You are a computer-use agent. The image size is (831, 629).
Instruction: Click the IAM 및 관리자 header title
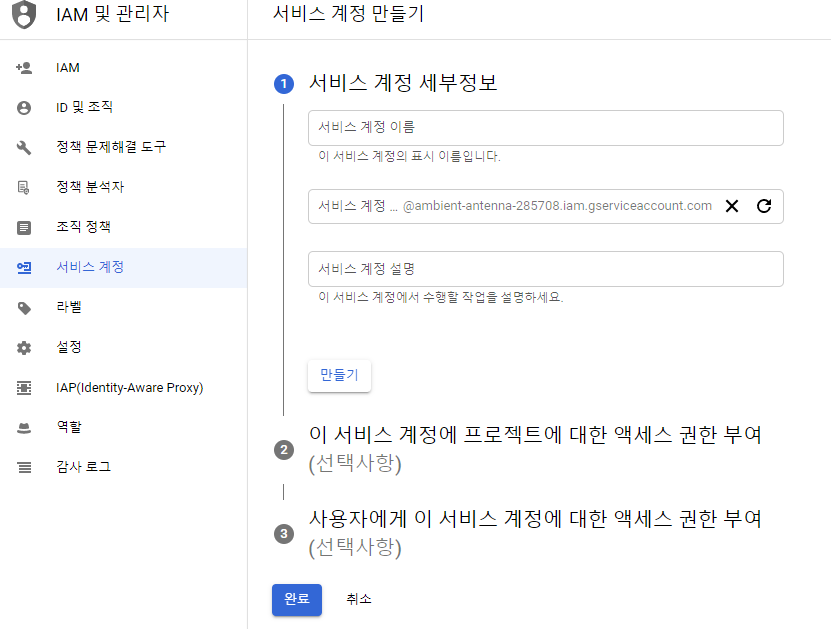tap(112, 14)
